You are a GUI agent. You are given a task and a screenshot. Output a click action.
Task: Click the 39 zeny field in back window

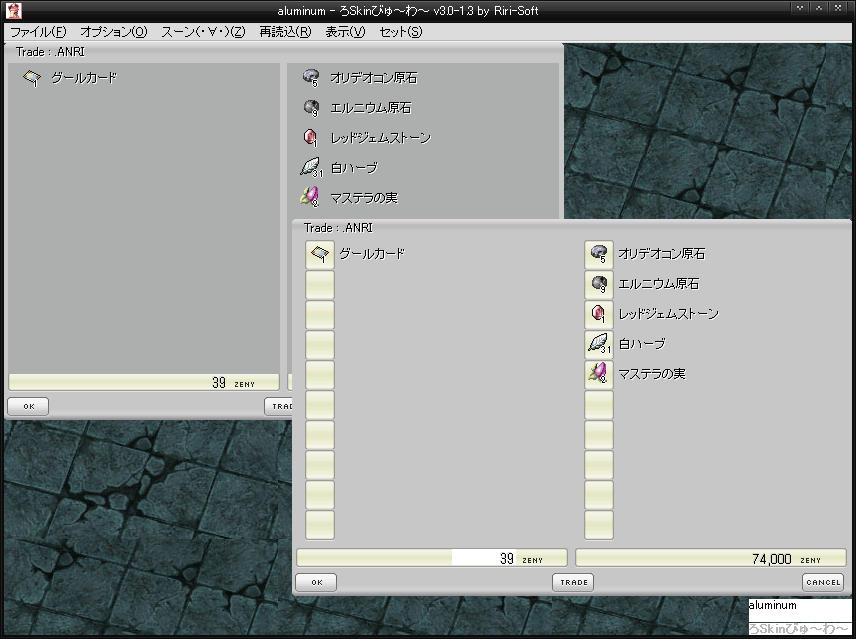click(x=144, y=382)
